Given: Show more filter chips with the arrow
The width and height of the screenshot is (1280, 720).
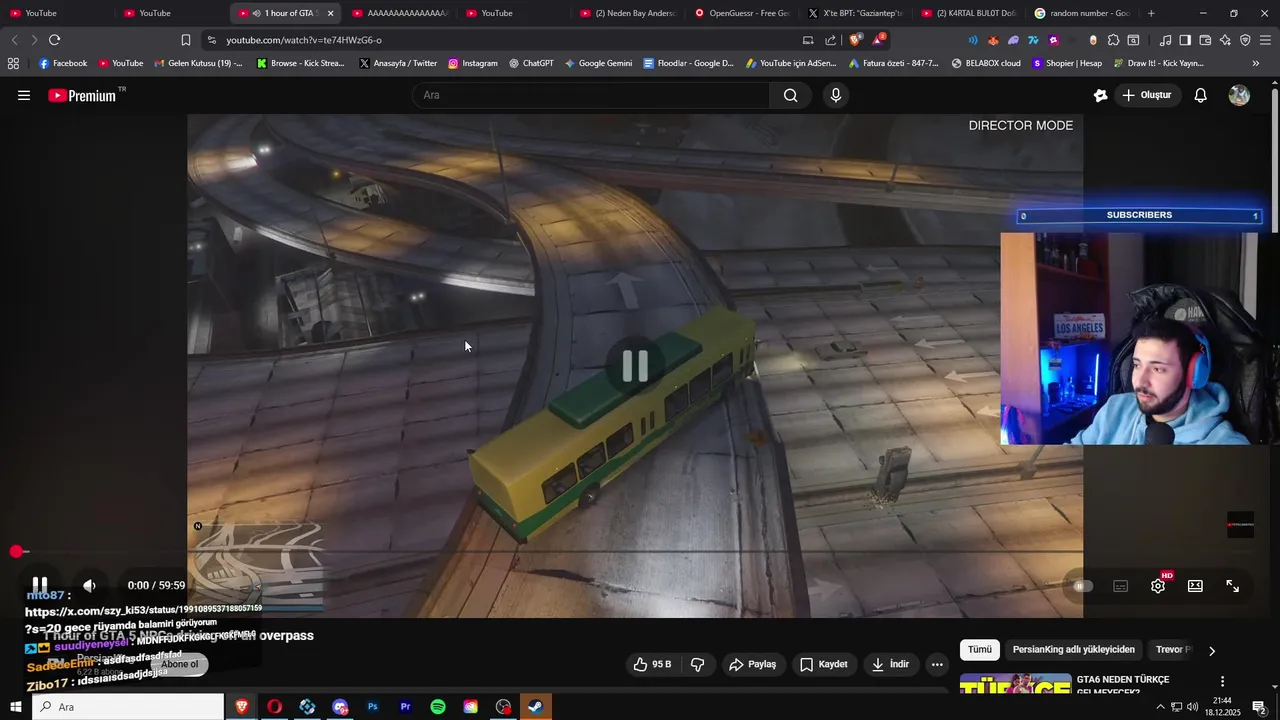Looking at the screenshot, I should 1212,651.
